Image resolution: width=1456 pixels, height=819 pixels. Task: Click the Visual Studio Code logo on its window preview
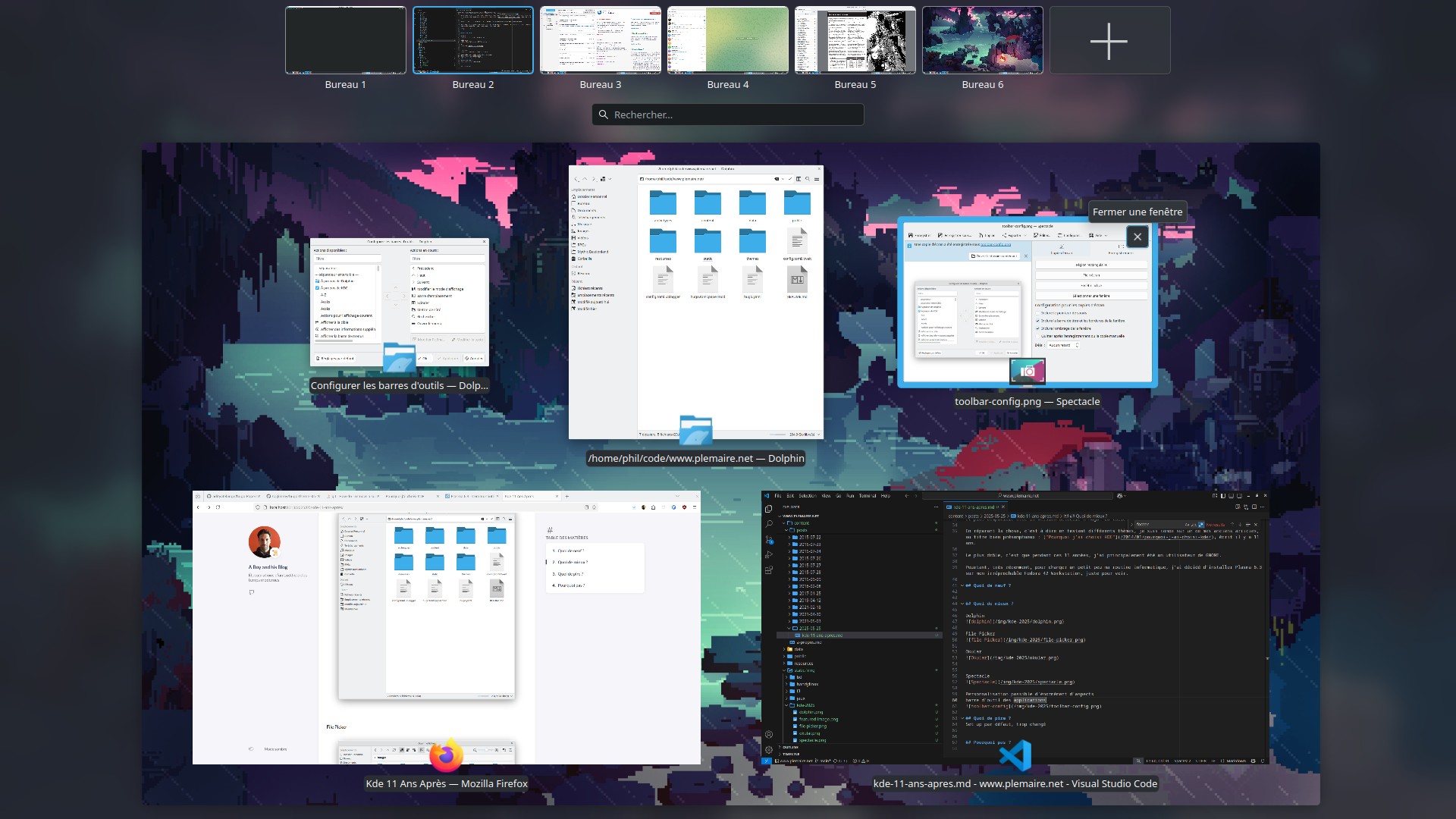pos(1015,756)
